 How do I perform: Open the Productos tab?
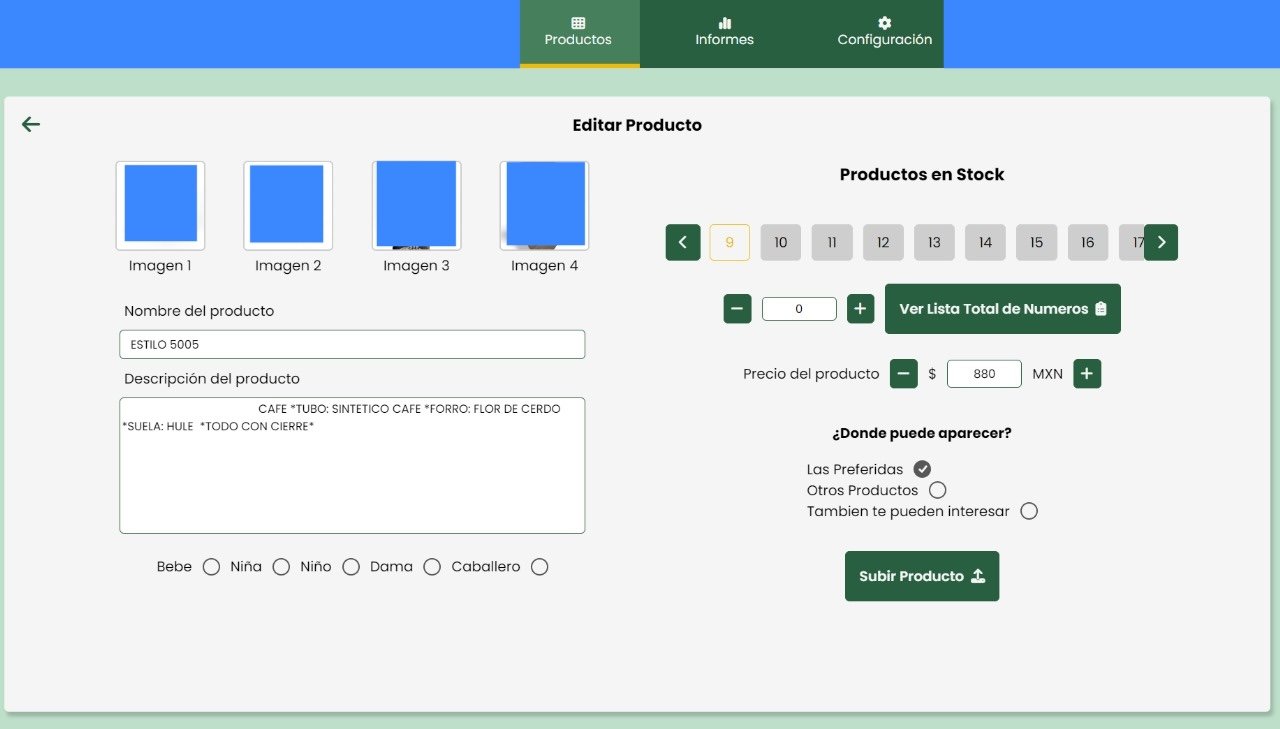579,33
